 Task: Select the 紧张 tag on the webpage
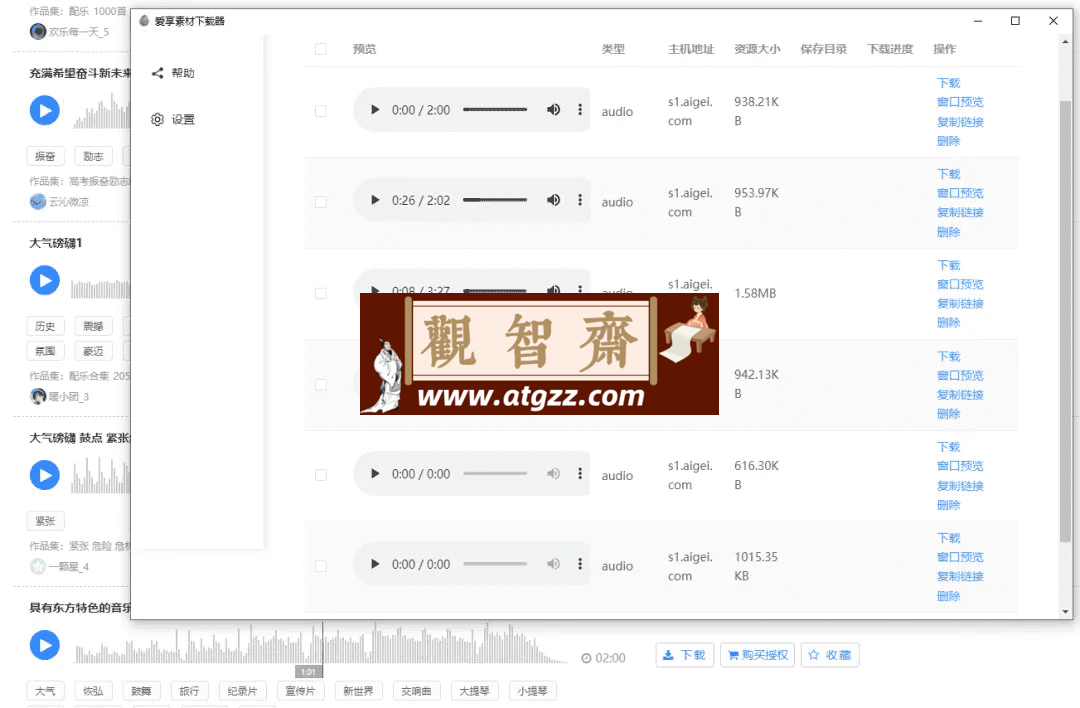click(45, 521)
